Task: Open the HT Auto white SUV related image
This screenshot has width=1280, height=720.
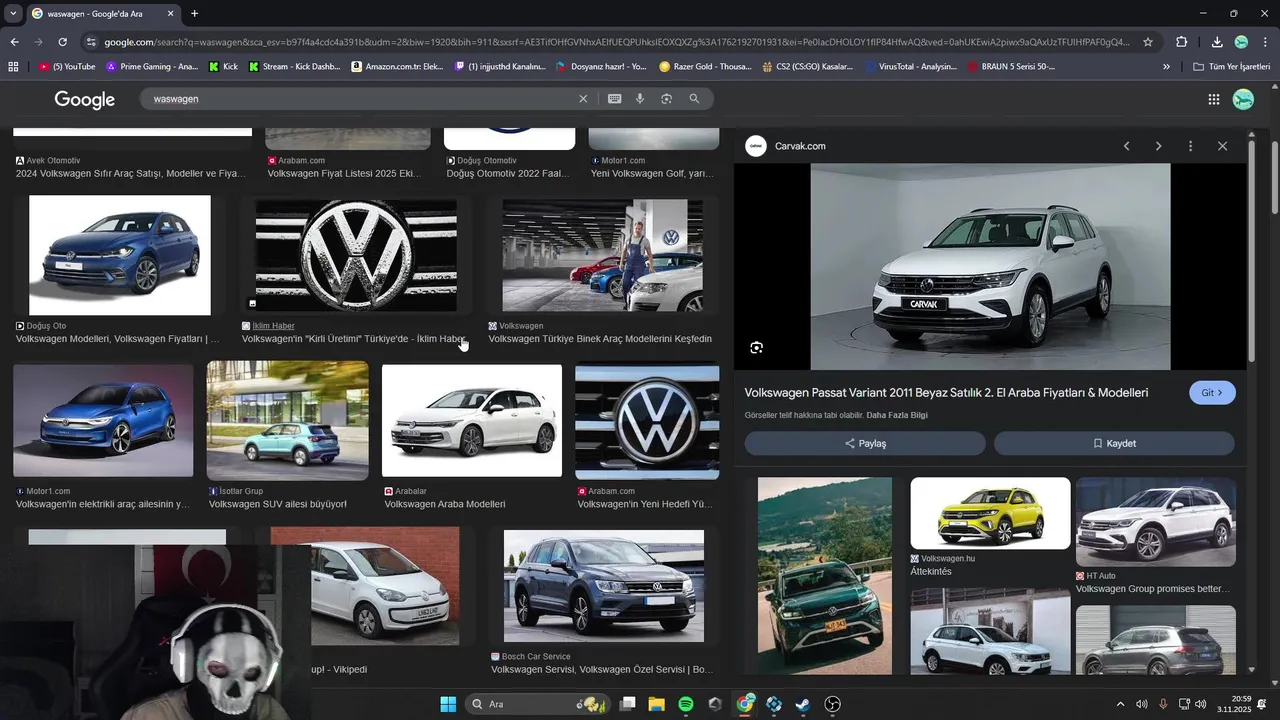Action: pyautogui.click(x=1156, y=522)
